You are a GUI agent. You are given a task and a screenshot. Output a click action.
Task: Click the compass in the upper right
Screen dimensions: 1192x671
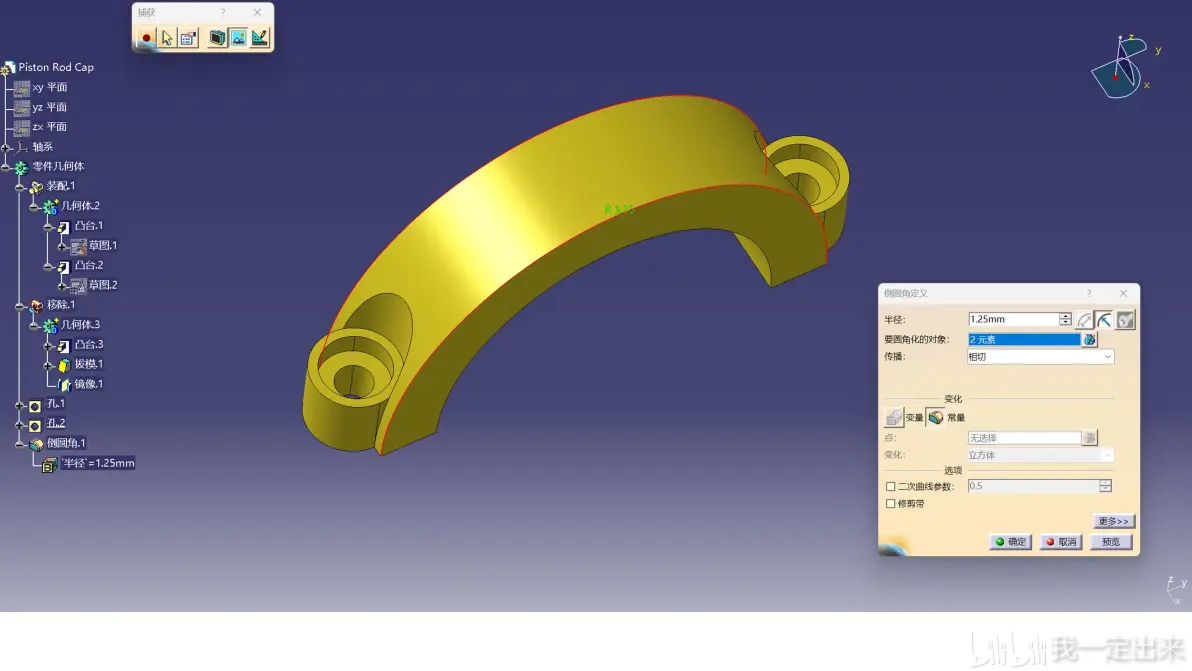[1121, 68]
